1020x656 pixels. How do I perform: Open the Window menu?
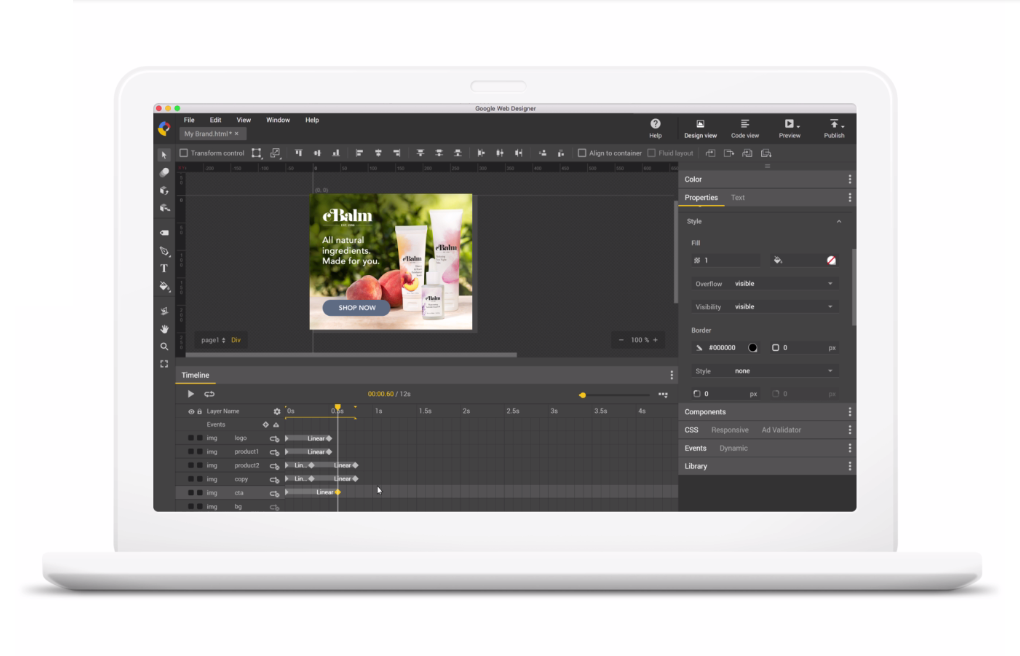278,120
